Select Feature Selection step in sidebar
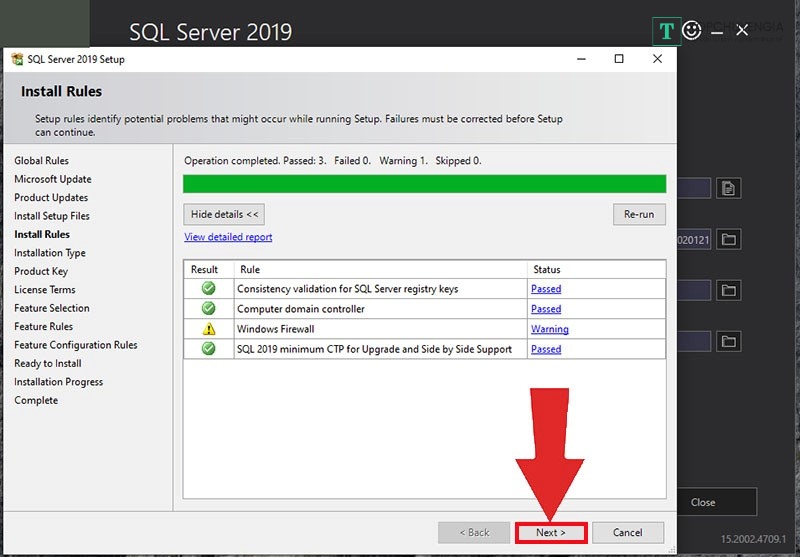 click(52, 308)
